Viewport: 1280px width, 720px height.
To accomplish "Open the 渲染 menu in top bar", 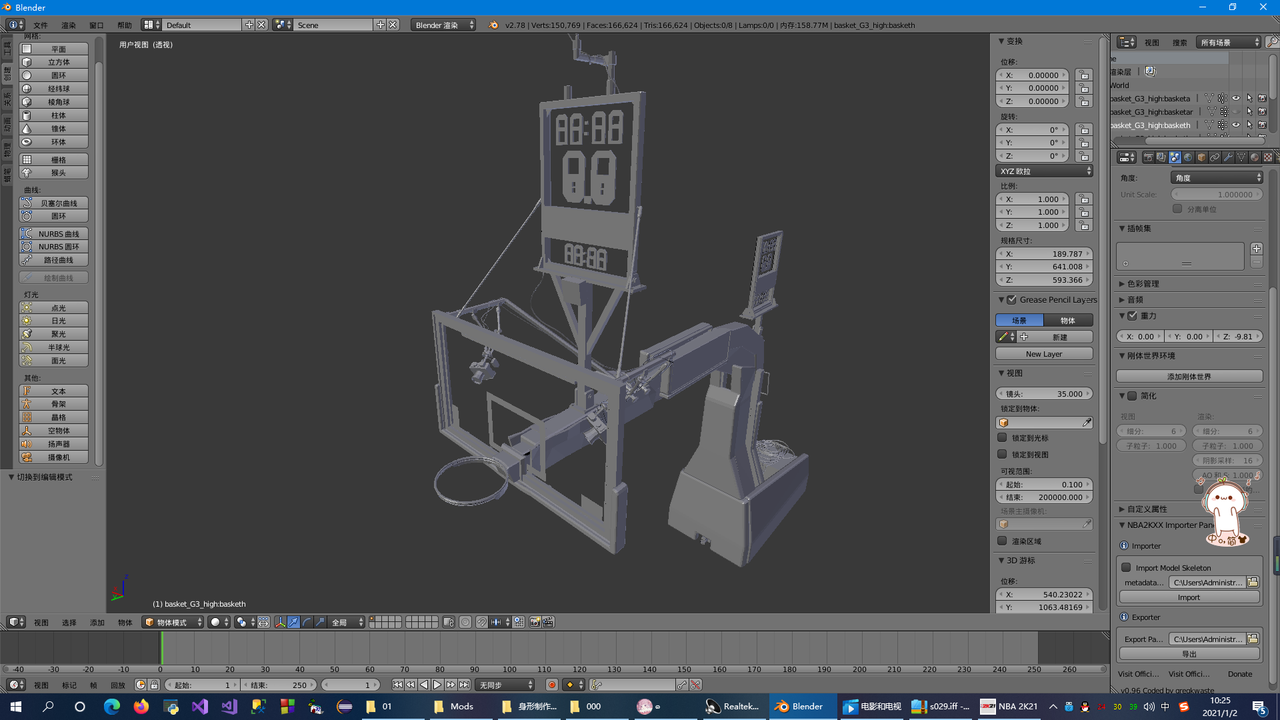I will (x=68, y=25).
